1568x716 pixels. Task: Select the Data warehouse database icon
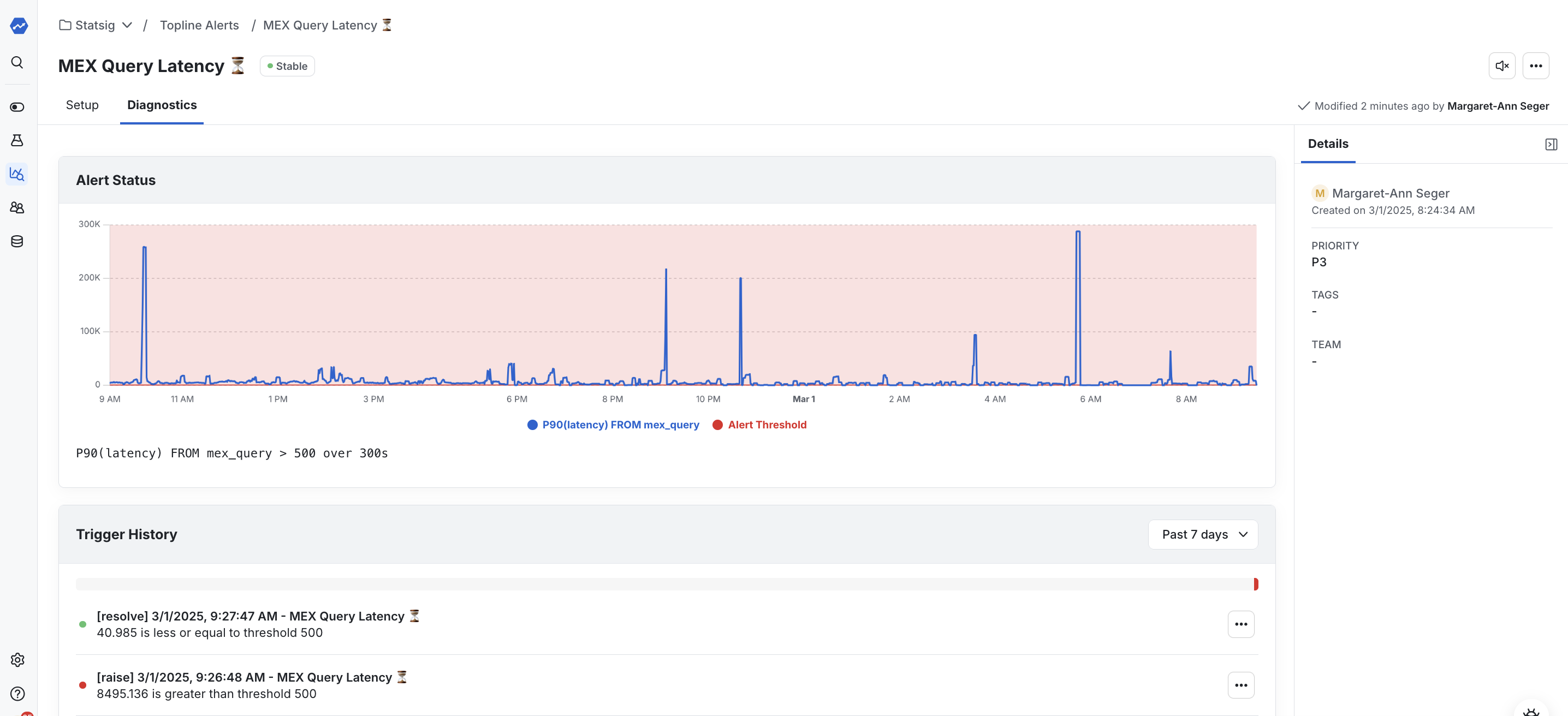tap(17, 241)
